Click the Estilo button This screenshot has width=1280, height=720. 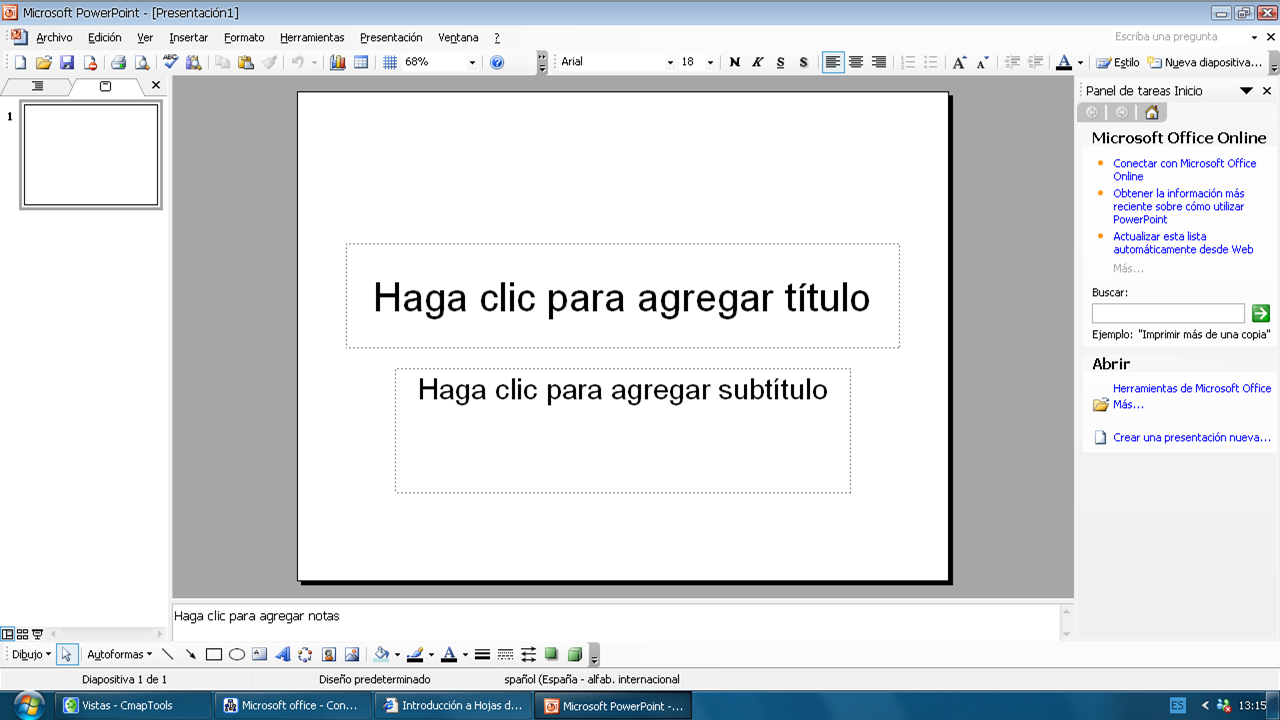coord(1118,62)
